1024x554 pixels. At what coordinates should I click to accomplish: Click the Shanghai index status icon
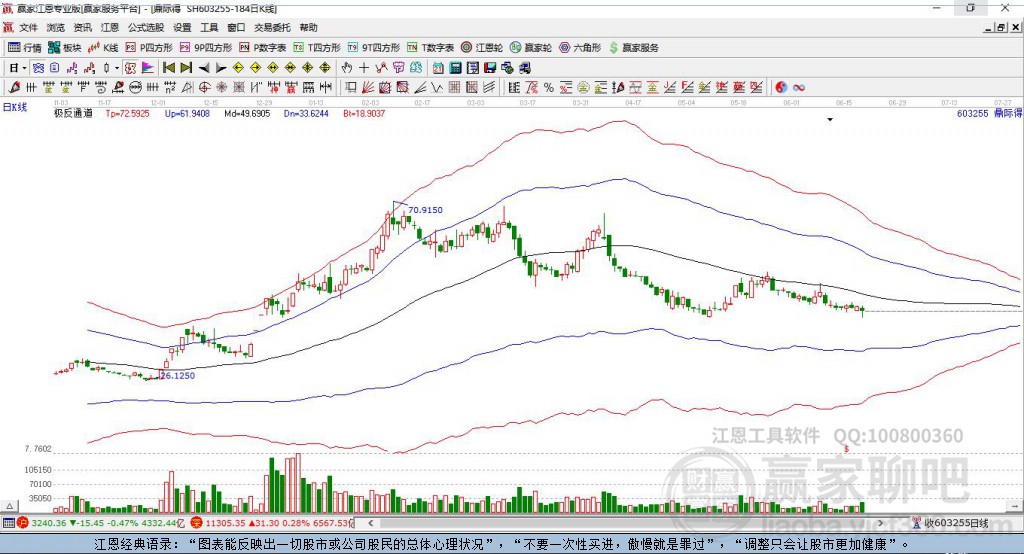click(x=24, y=523)
